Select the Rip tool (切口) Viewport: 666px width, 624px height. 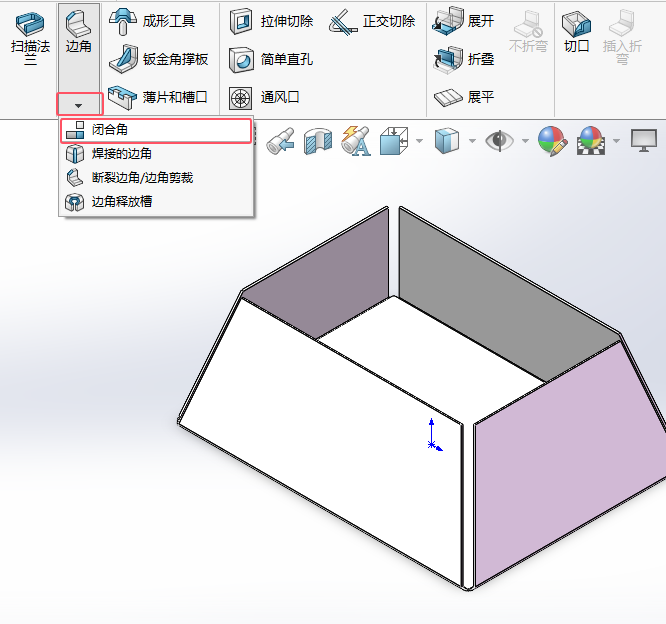tap(576, 31)
